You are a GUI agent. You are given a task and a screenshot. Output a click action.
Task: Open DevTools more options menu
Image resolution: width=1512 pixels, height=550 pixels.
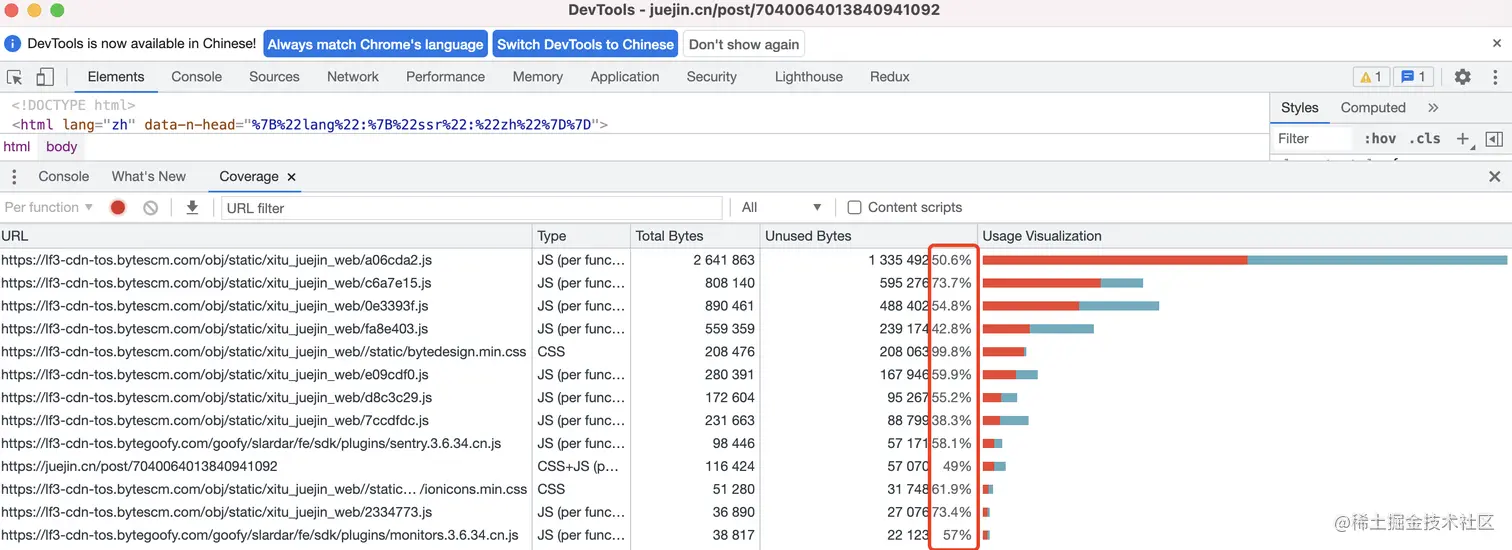tap(1493, 77)
